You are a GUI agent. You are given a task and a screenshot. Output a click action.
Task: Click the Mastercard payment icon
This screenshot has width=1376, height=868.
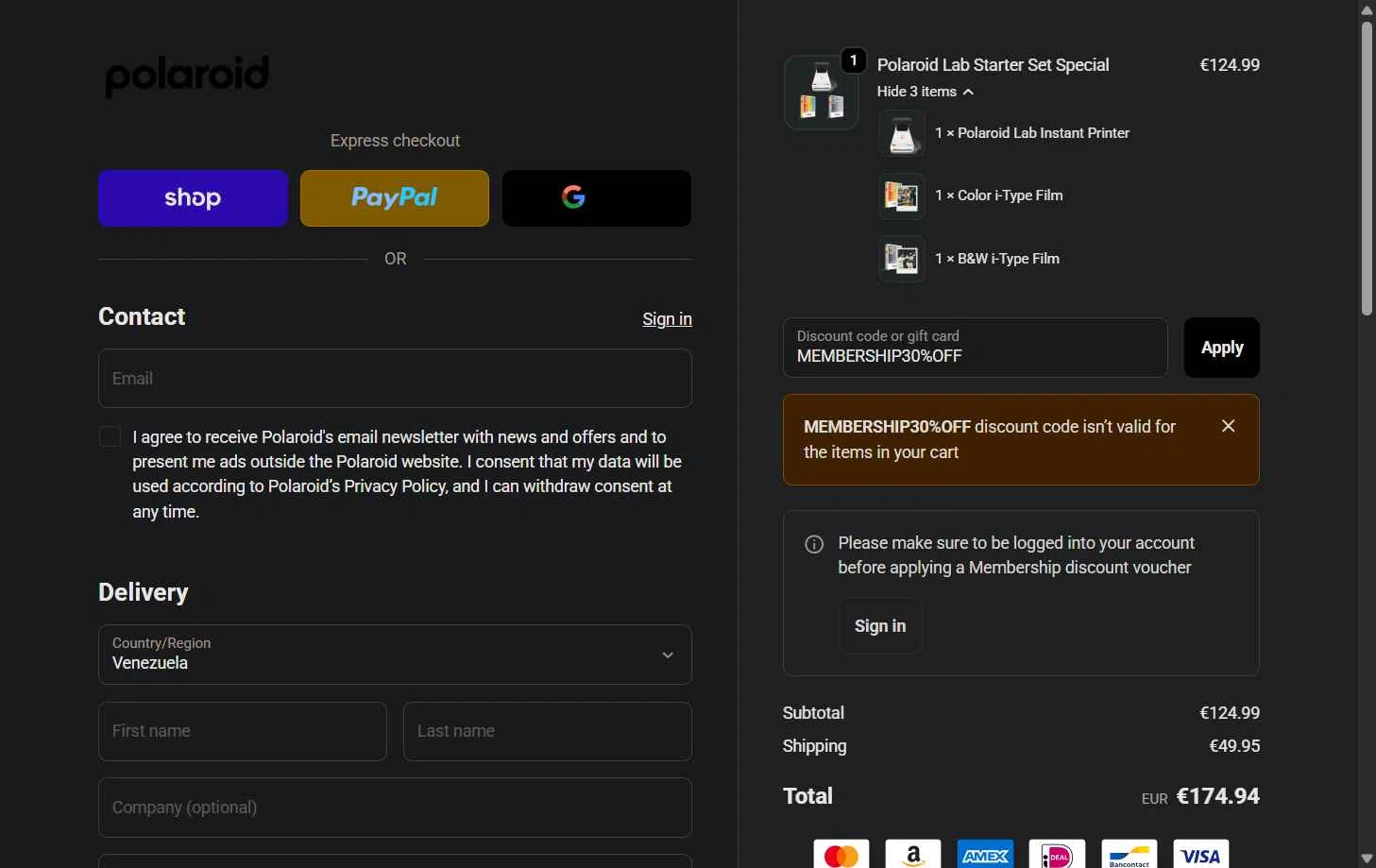[x=841, y=856]
